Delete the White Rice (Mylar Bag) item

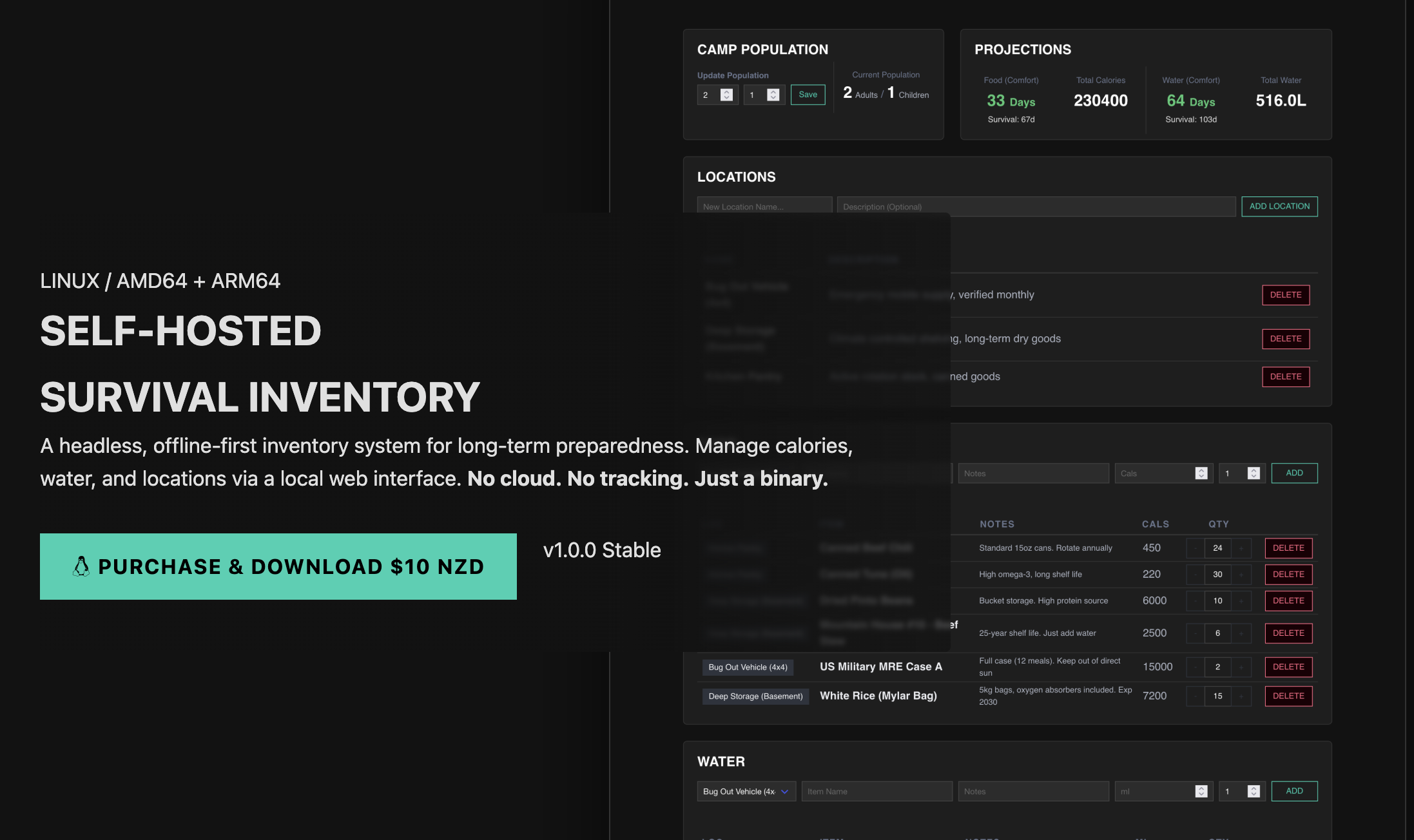point(1288,696)
